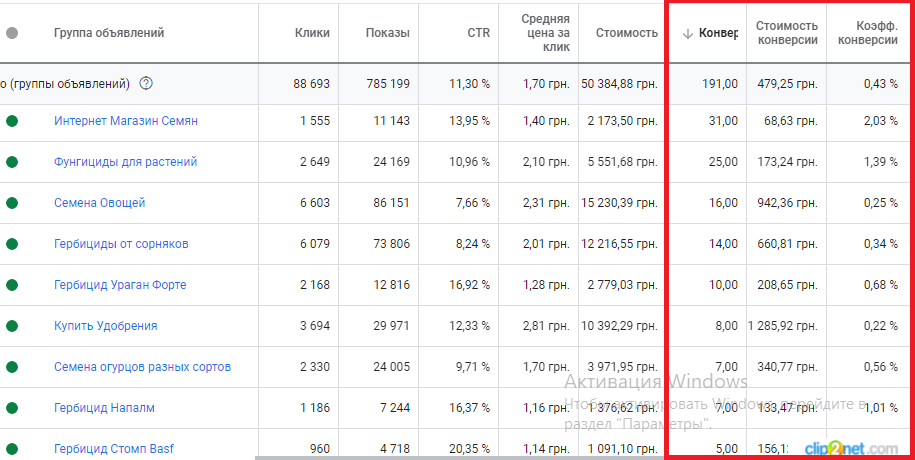This screenshot has width=915, height=460.
Task: Sort by CTR column header
Action: point(479,33)
